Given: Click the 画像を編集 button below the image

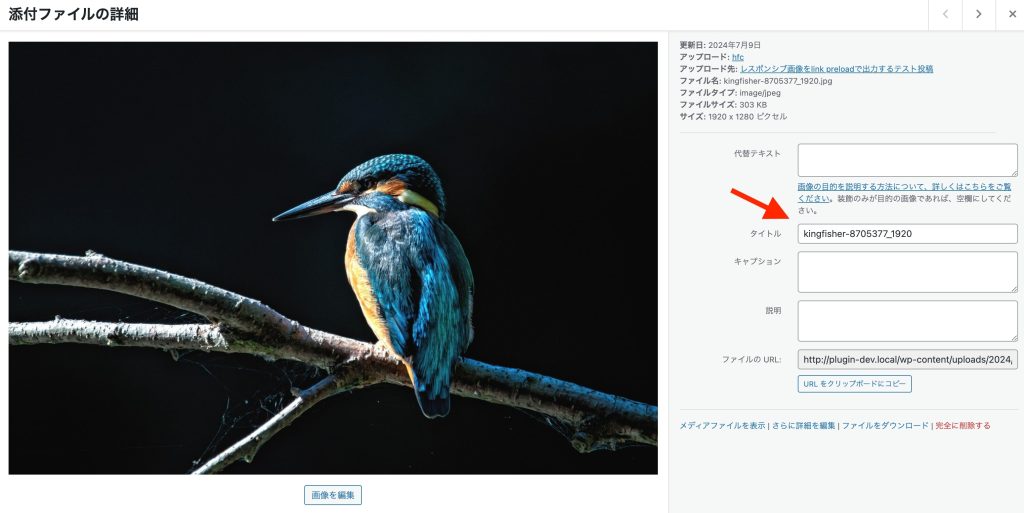Looking at the screenshot, I should [x=333, y=495].
